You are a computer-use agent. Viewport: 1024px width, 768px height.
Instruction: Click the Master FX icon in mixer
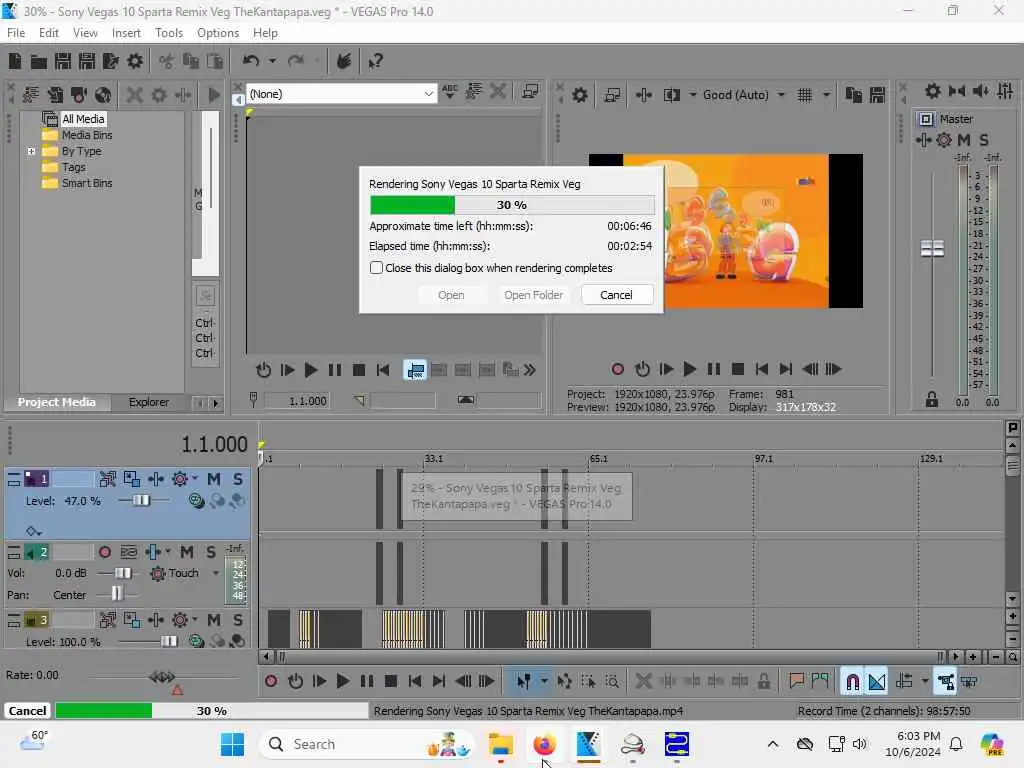click(923, 140)
